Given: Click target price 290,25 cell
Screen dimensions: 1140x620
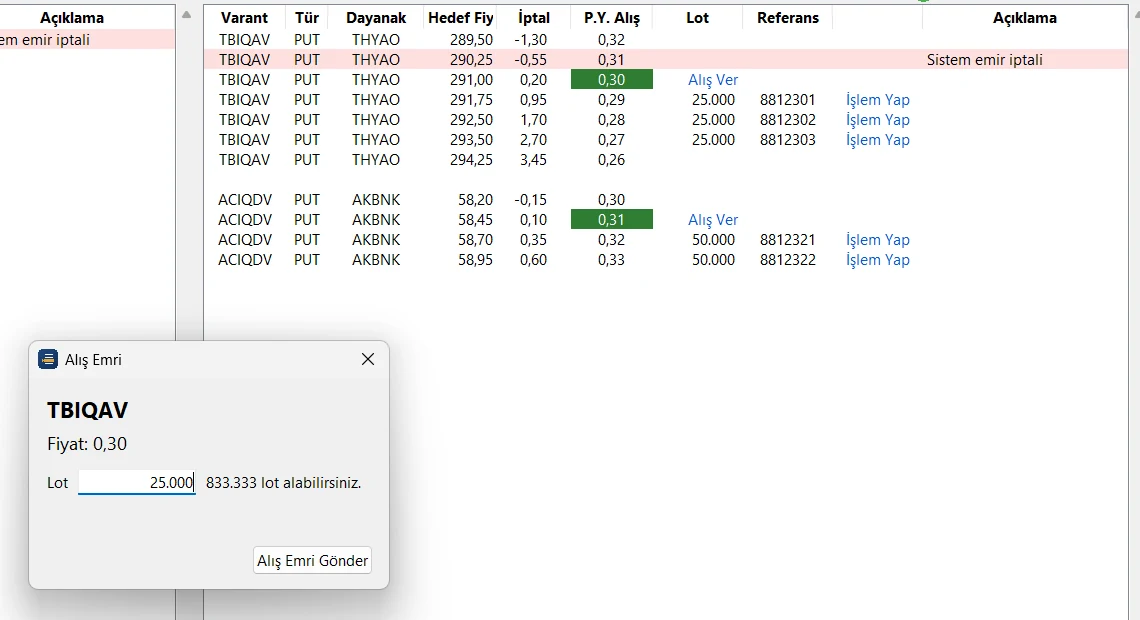Looking at the screenshot, I should [x=471, y=60].
